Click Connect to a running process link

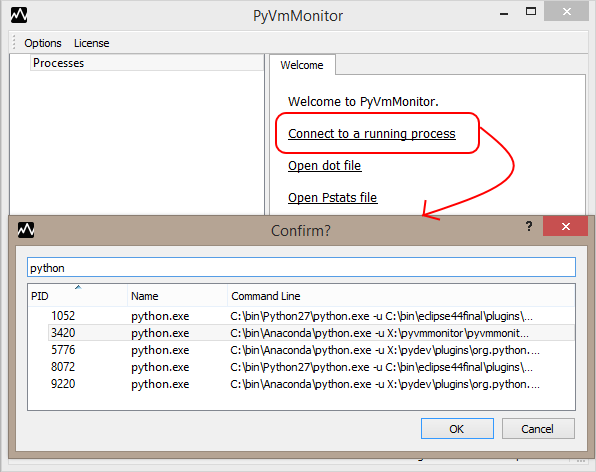coord(371,134)
